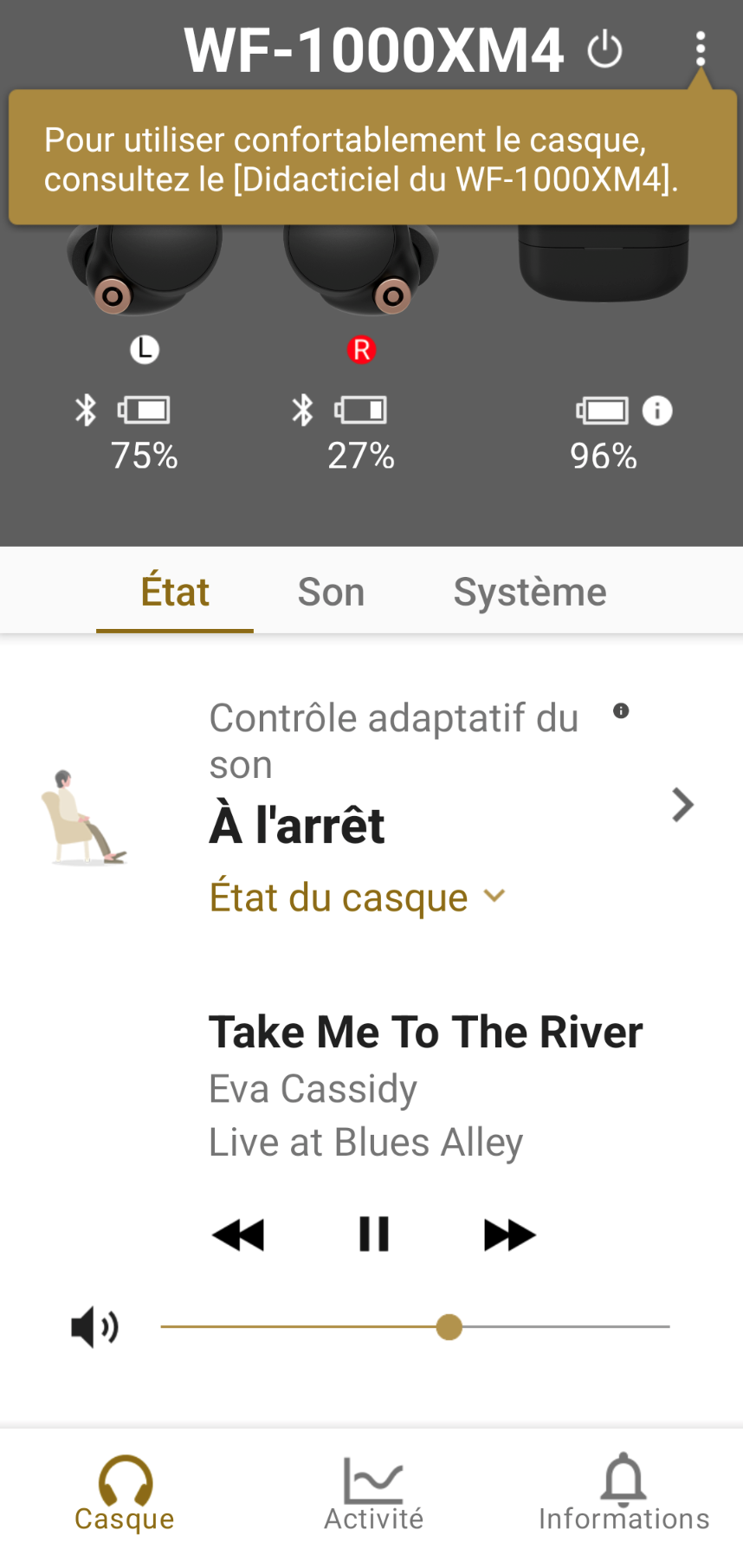Screen dimensions: 743x1568
Task: Pause the song Take Me To The River
Action: point(374,1234)
